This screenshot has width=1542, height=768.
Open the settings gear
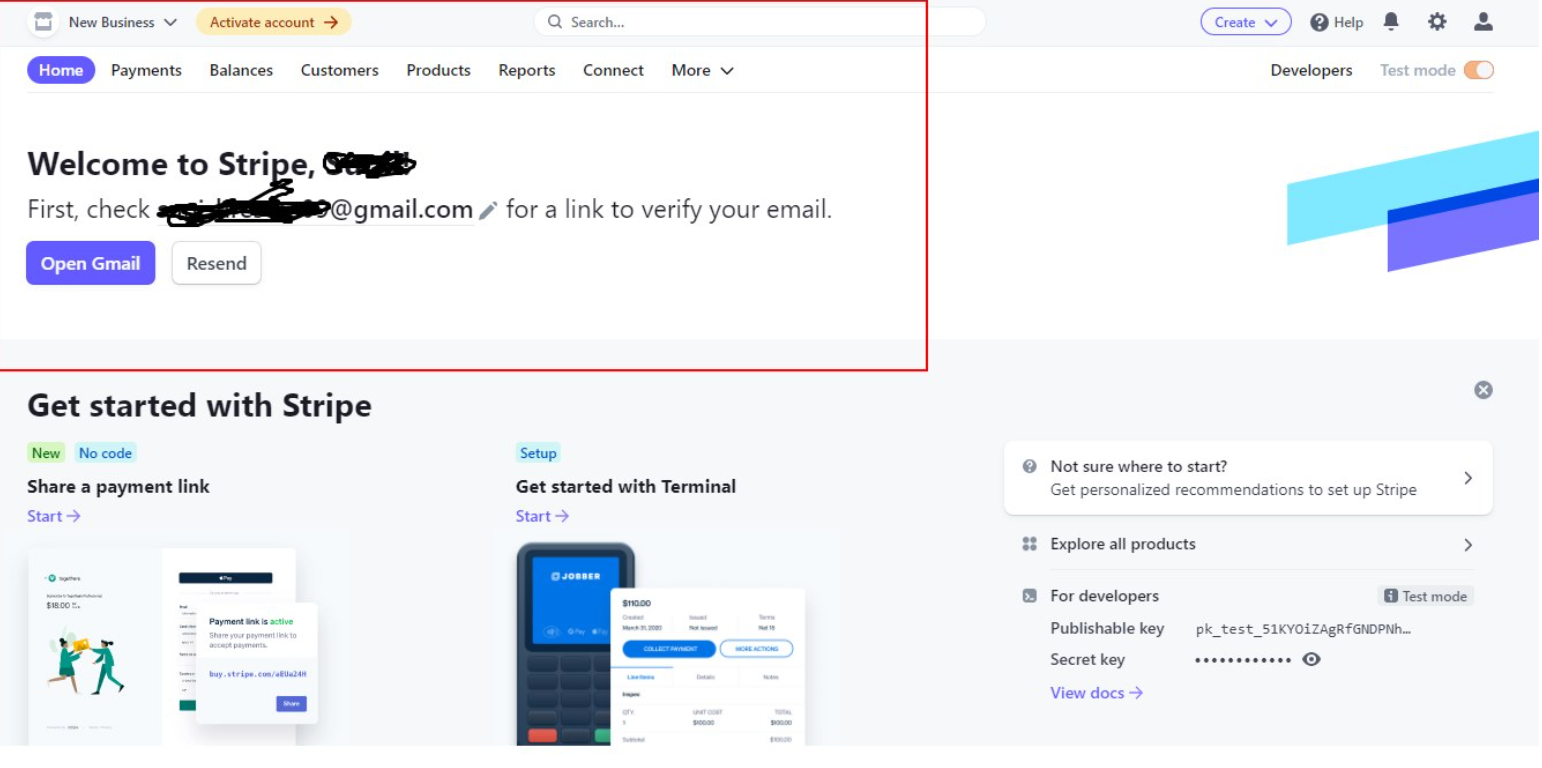click(x=1437, y=21)
